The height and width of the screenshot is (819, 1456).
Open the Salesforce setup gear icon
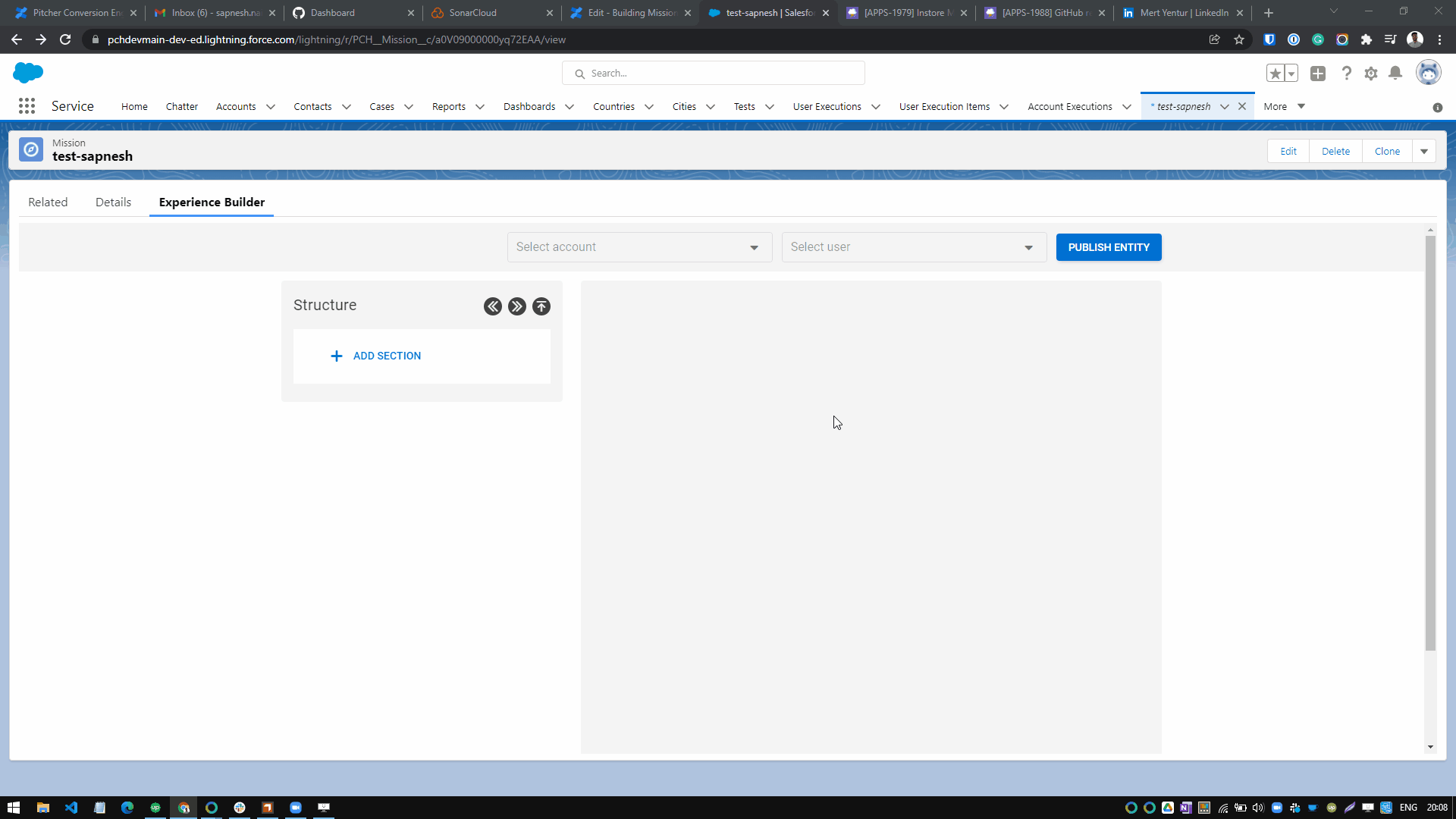coord(1371,74)
